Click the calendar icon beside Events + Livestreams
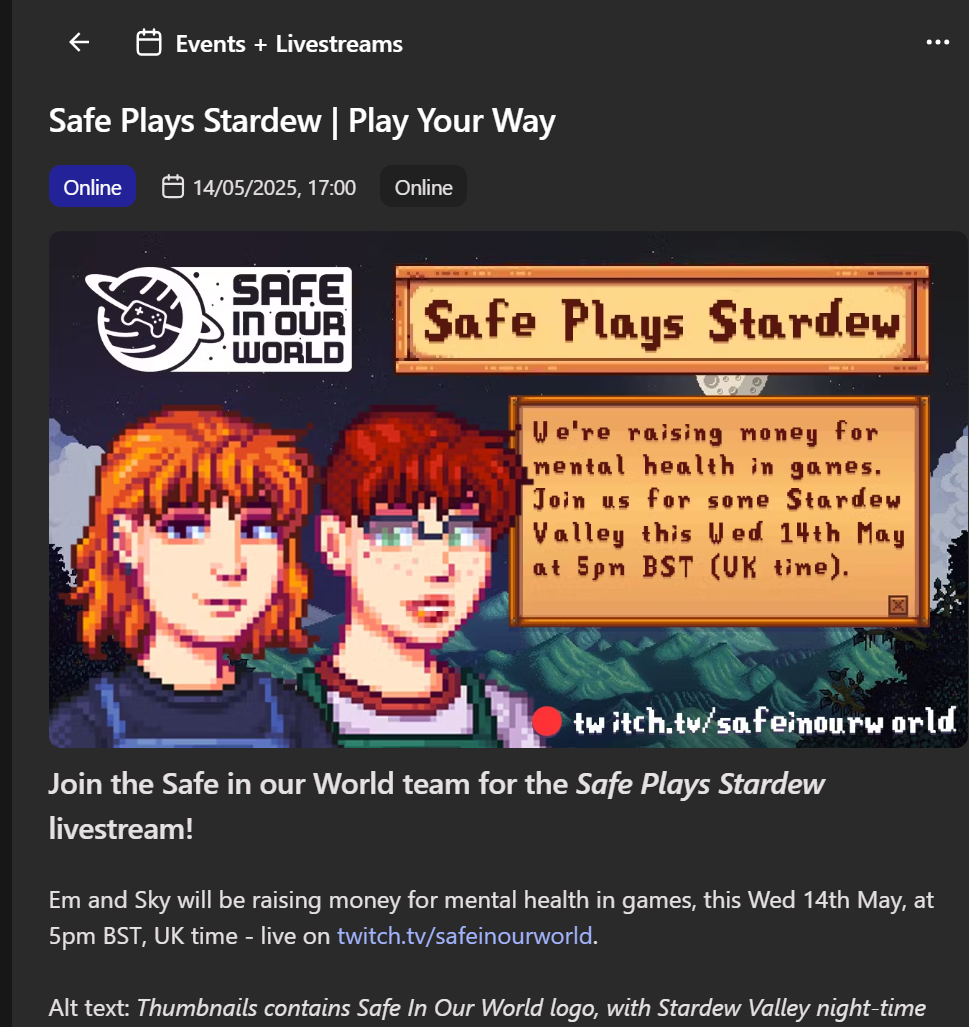 coord(149,43)
